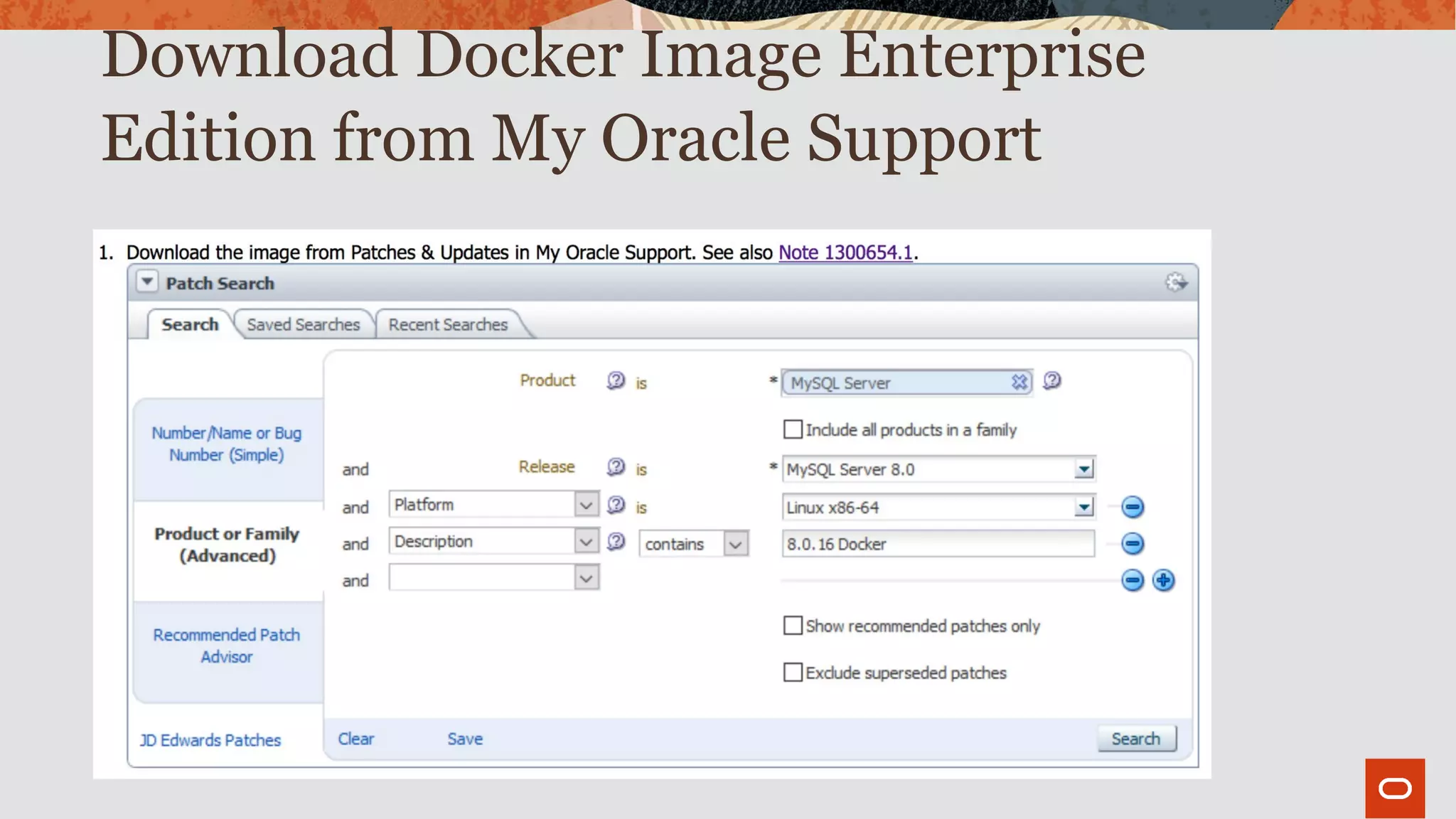Screen dimensions: 1456x819
Task: Check Exclude superseded patches
Action: 793,673
